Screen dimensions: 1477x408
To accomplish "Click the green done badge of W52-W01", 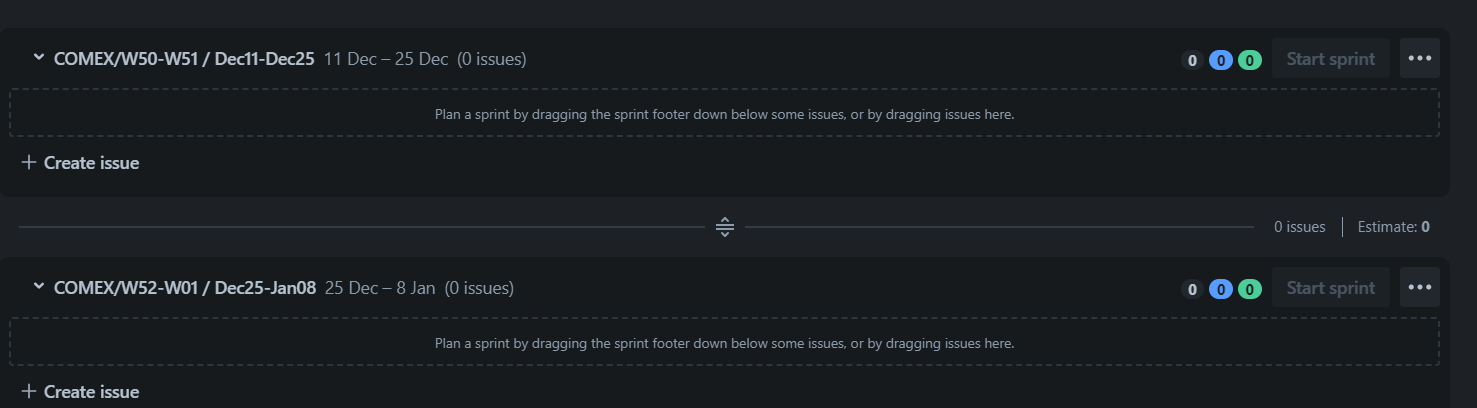I will 1249,289.
